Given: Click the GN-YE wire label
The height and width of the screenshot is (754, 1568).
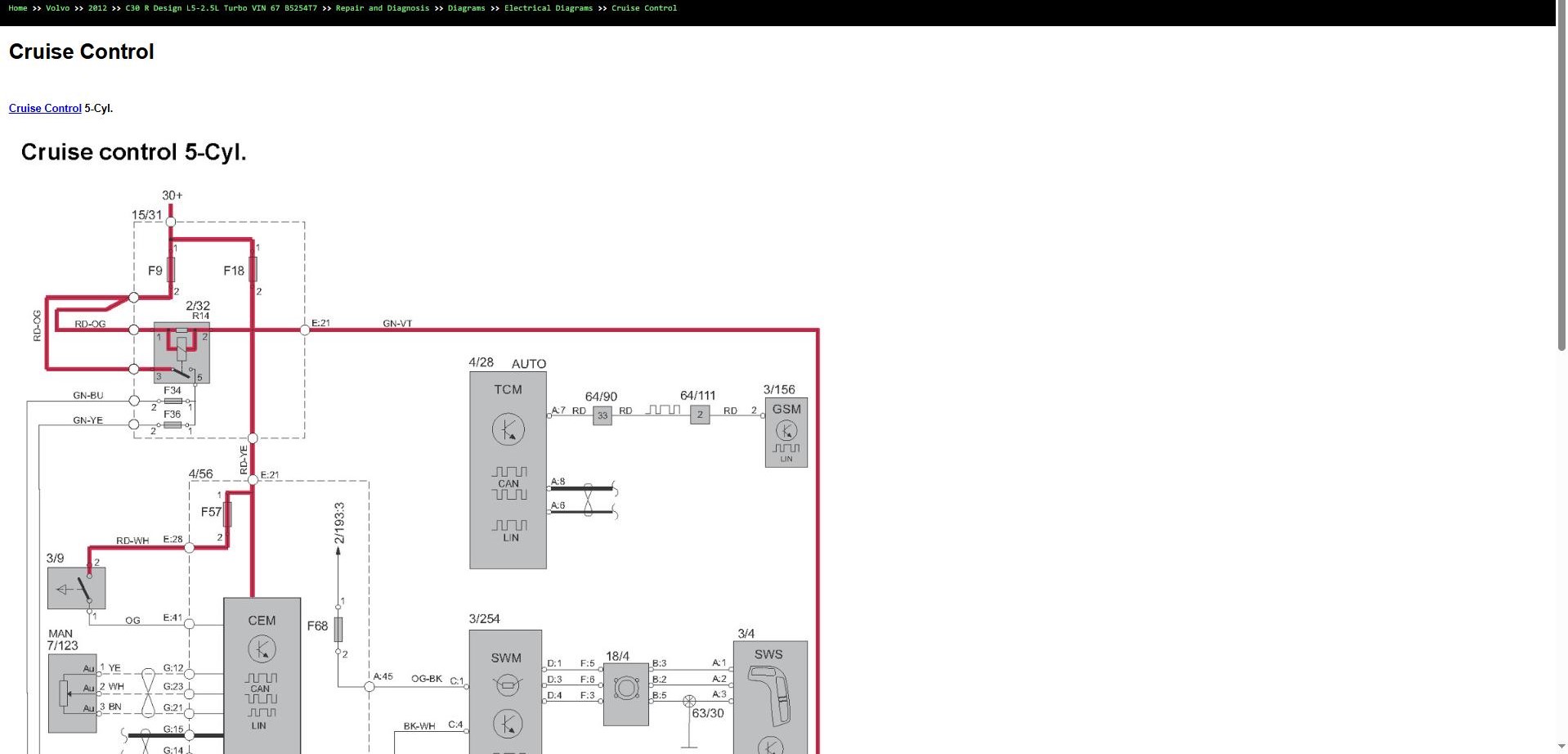Looking at the screenshot, I should tap(88, 420).
